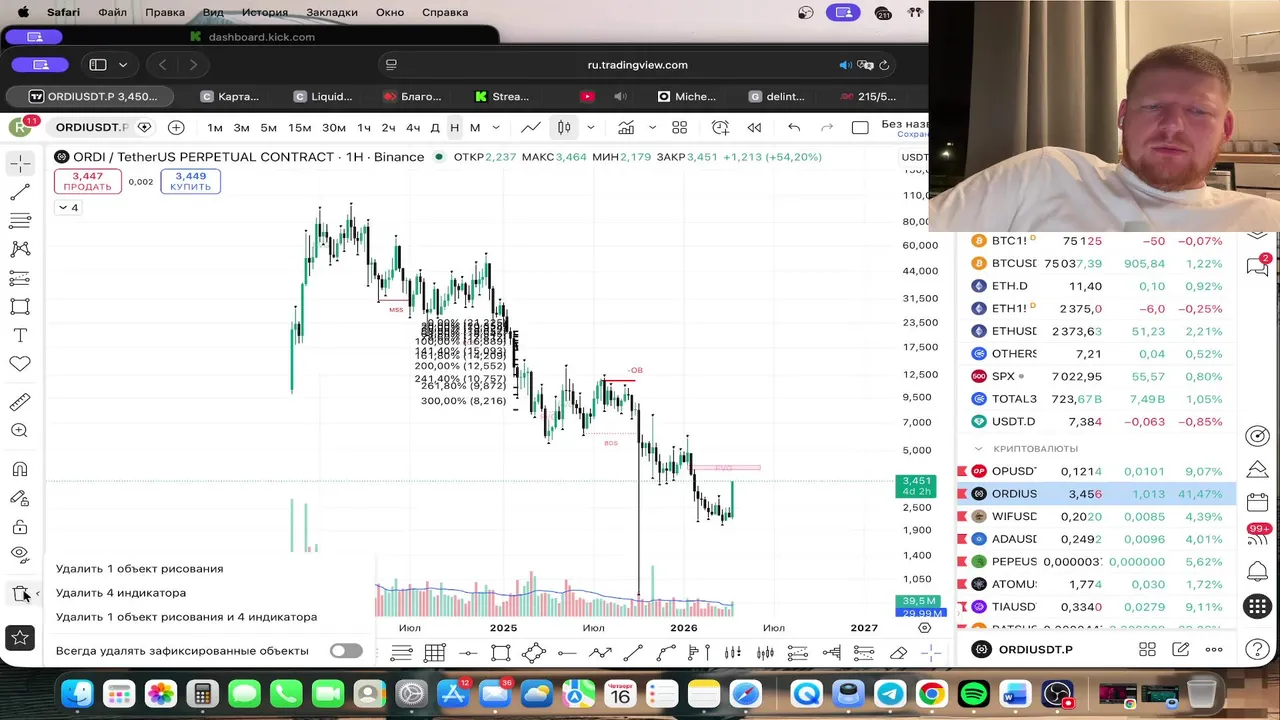Screen dimensions: 1280x720
Task: Open chart type dropdown arrow
Action: click(591, 127)
